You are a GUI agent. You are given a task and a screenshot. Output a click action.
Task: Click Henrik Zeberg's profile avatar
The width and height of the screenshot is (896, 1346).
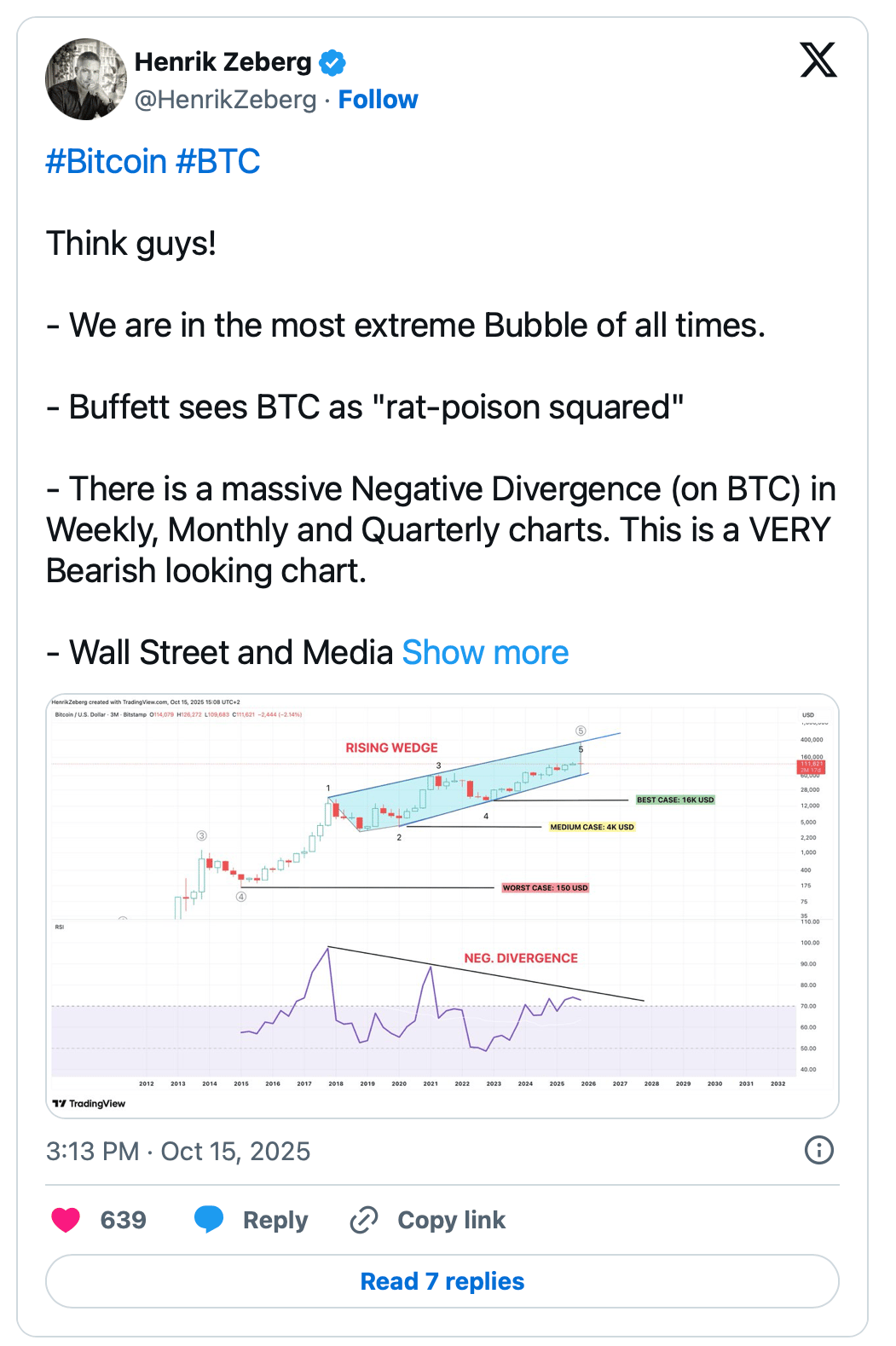(x=85, y=79)
